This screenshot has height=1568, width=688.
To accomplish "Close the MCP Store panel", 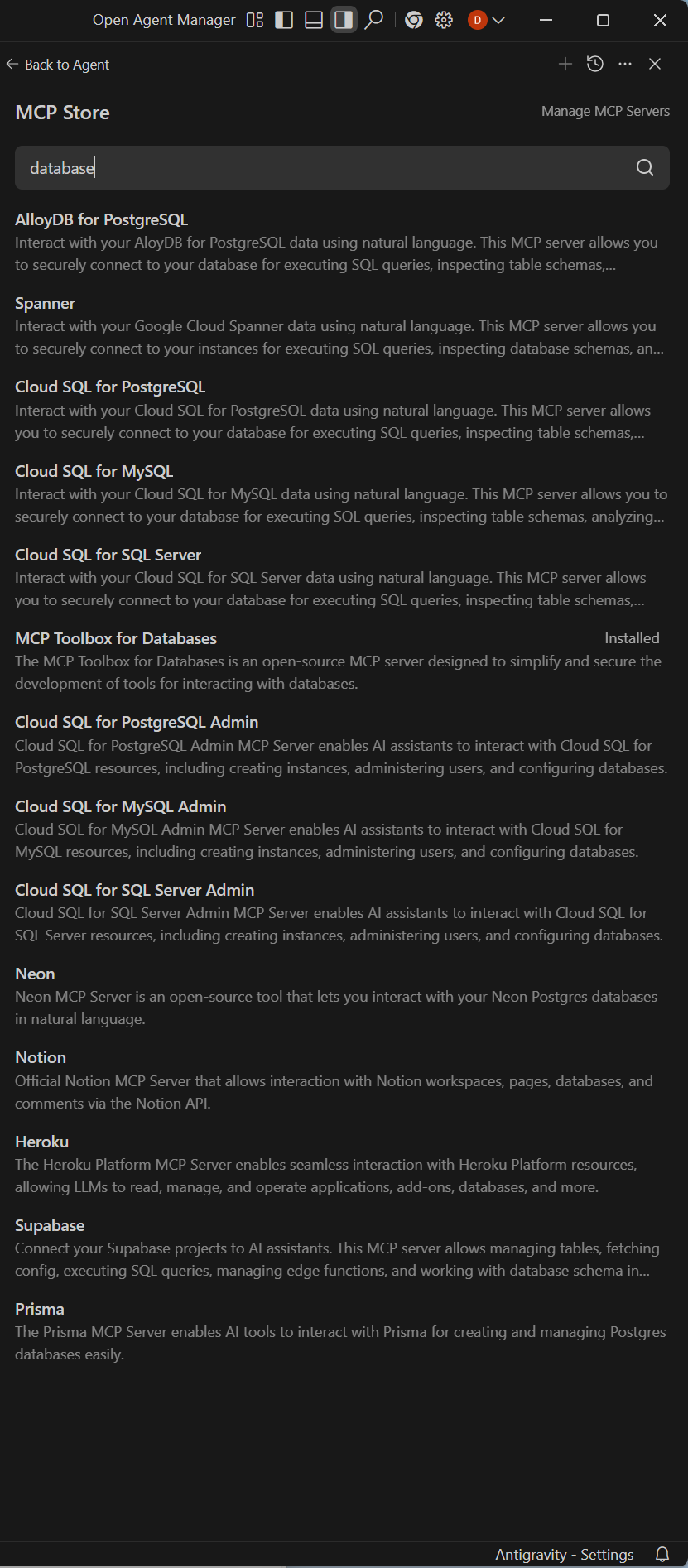I will point(655,64).
